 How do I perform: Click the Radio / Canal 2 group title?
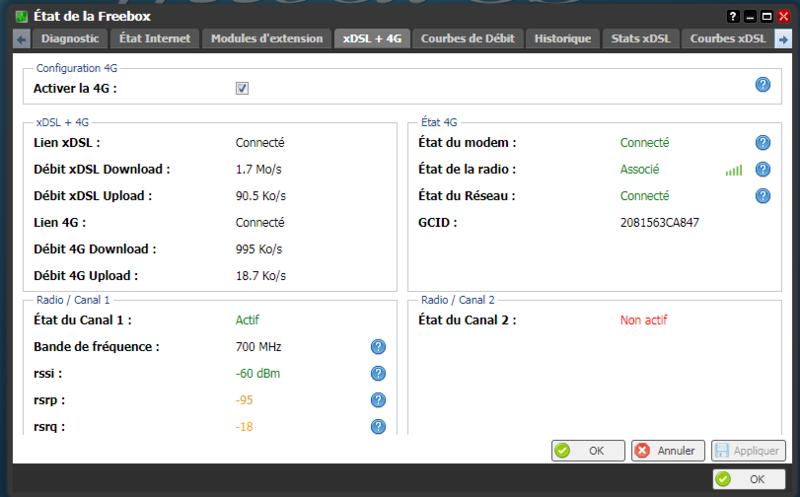458,300
